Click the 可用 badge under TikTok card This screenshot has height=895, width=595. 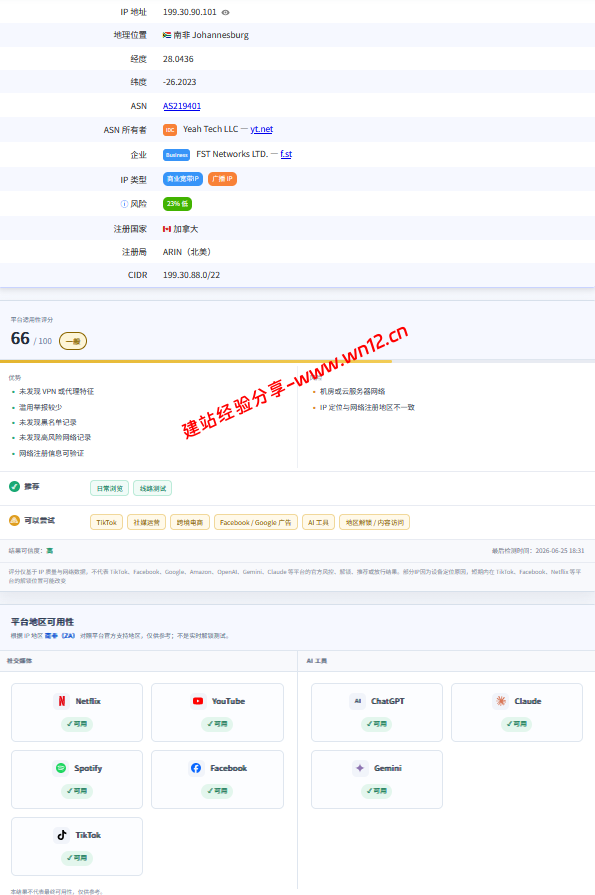pyautogui.click(x=77, y=858)
